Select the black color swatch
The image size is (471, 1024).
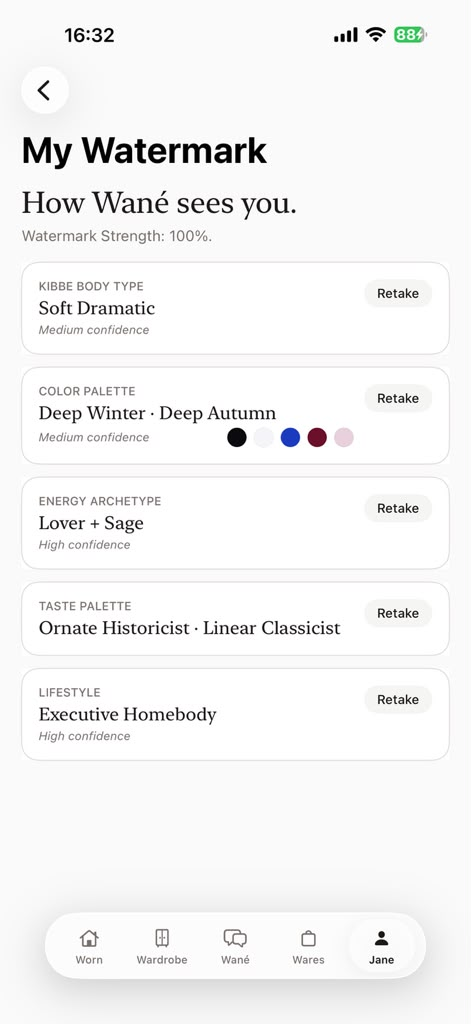(237, 438)
